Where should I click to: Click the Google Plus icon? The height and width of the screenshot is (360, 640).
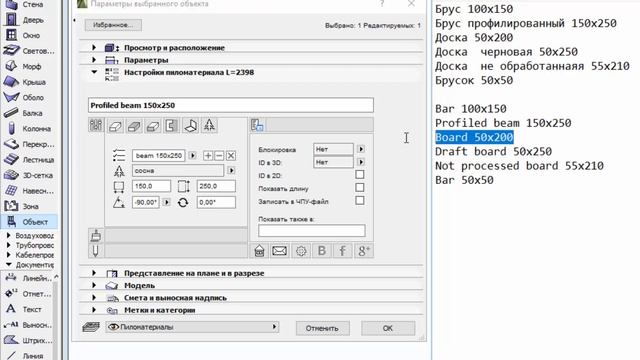coord(363,251)
